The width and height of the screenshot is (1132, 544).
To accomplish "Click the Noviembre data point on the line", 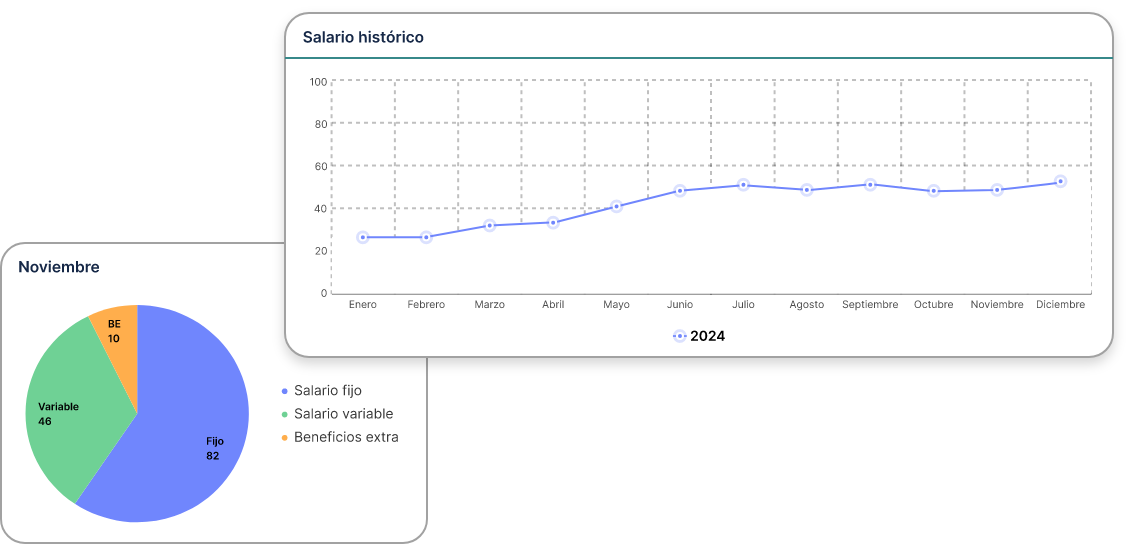I will [997, 190].
